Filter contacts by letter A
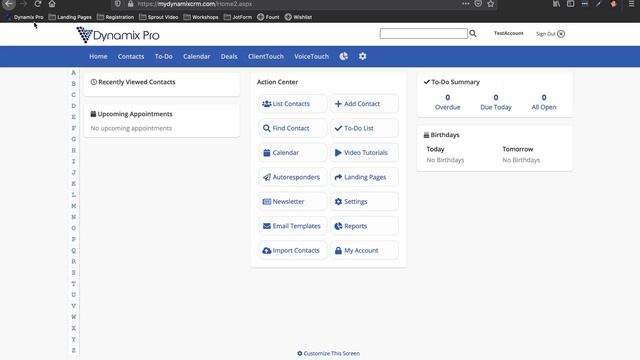 [x=73, y=73]
